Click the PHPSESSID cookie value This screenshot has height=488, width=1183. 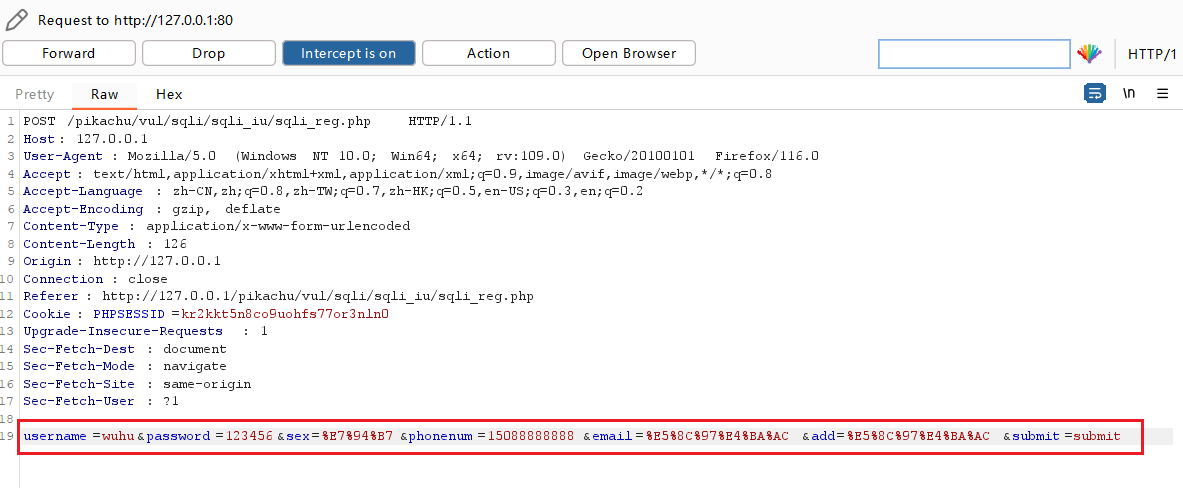(284, 314)
